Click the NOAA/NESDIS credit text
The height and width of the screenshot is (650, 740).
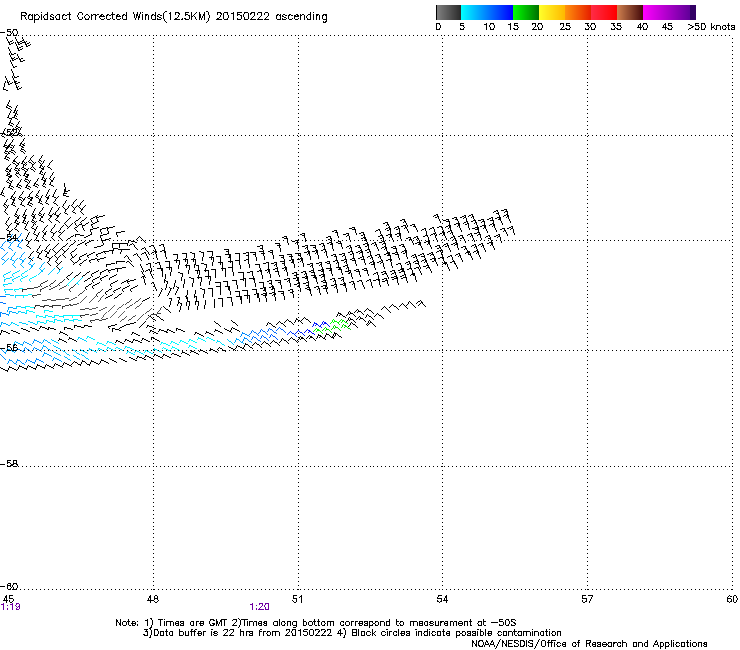(x=589, y=643)
